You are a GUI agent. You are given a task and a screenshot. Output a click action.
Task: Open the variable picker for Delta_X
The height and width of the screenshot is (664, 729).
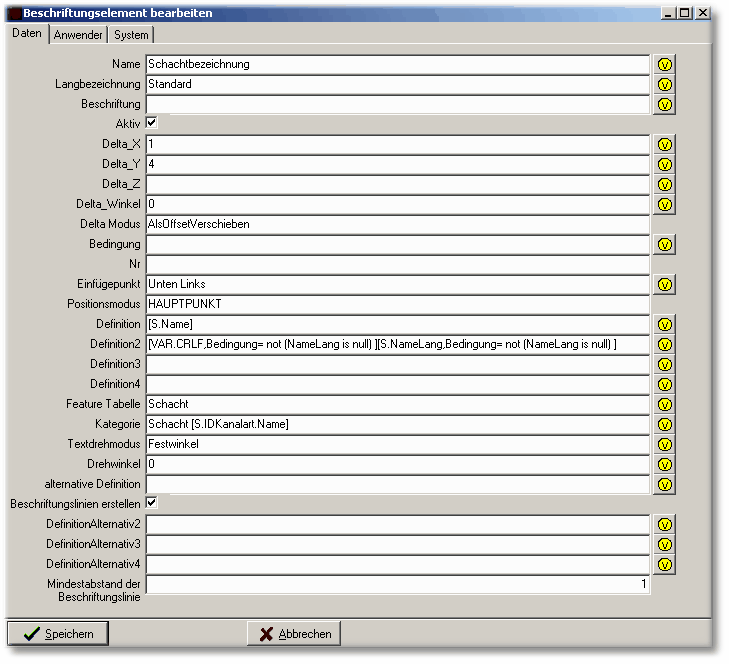(x=665, y=144)
